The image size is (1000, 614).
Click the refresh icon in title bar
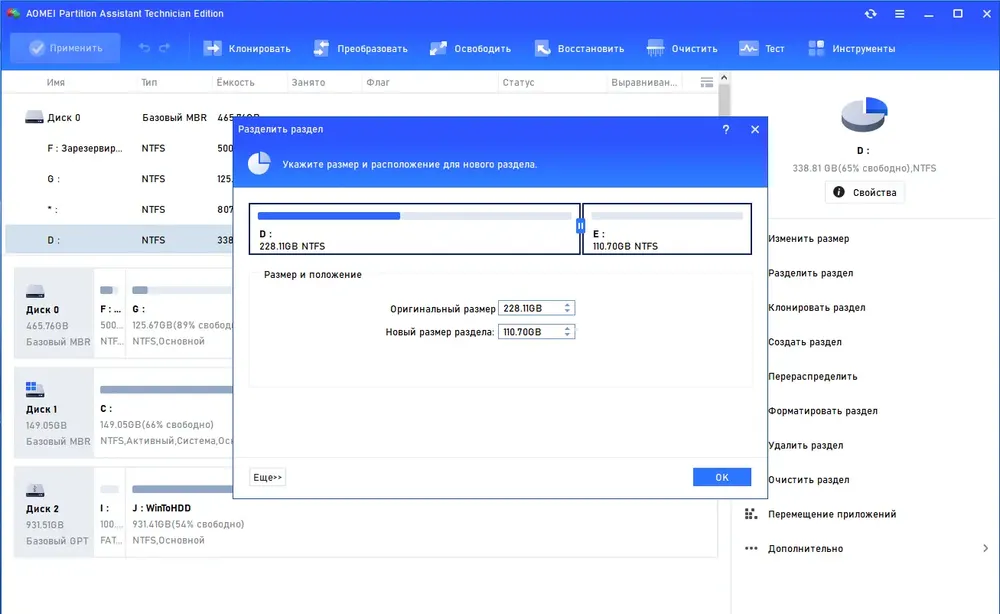point(871,13)
